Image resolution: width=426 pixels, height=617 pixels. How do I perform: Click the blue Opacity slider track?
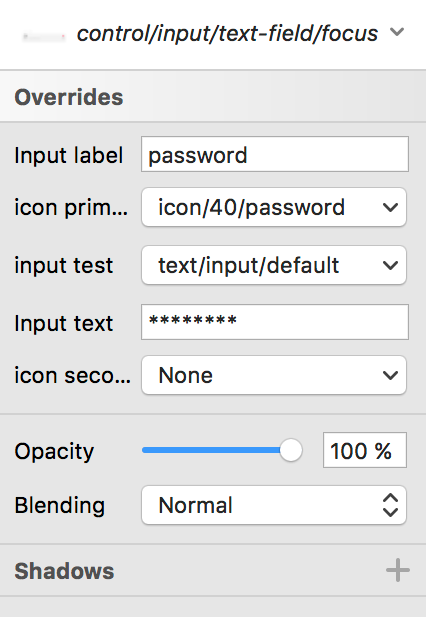pyautogui.click(x=211, y=450)
